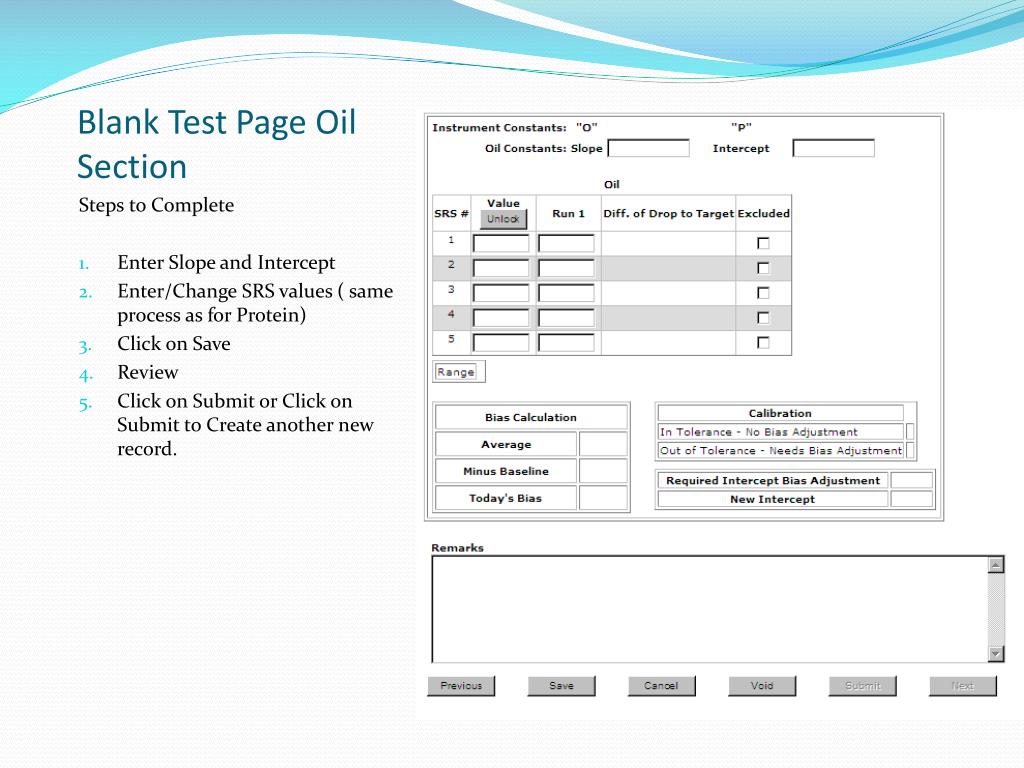The image size is (1024, 768).
Task: Click the Value field for SRS 5
Action: [501, 343]
